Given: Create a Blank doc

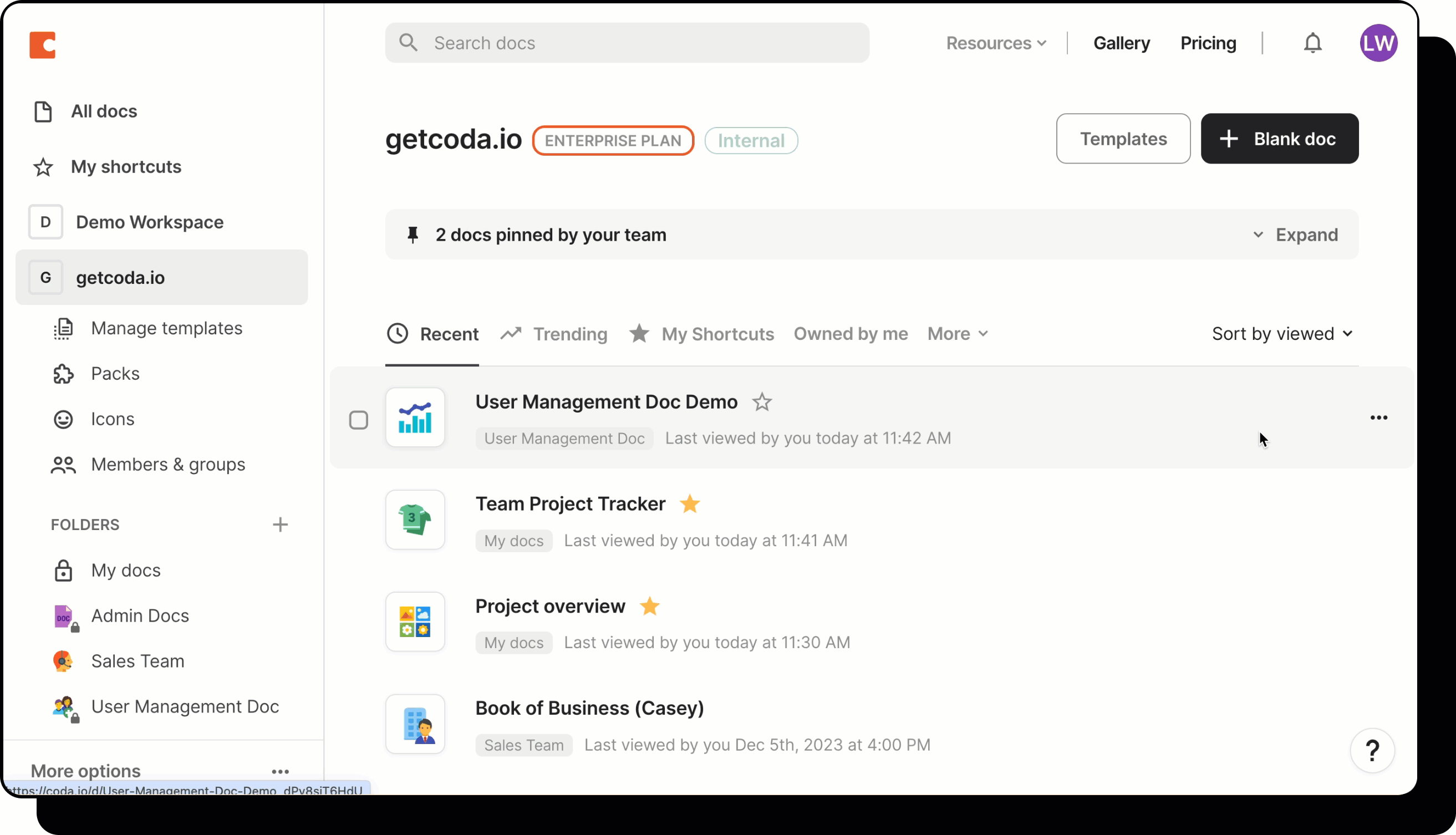Looking at the screenshot, I should click(1279, 138).
